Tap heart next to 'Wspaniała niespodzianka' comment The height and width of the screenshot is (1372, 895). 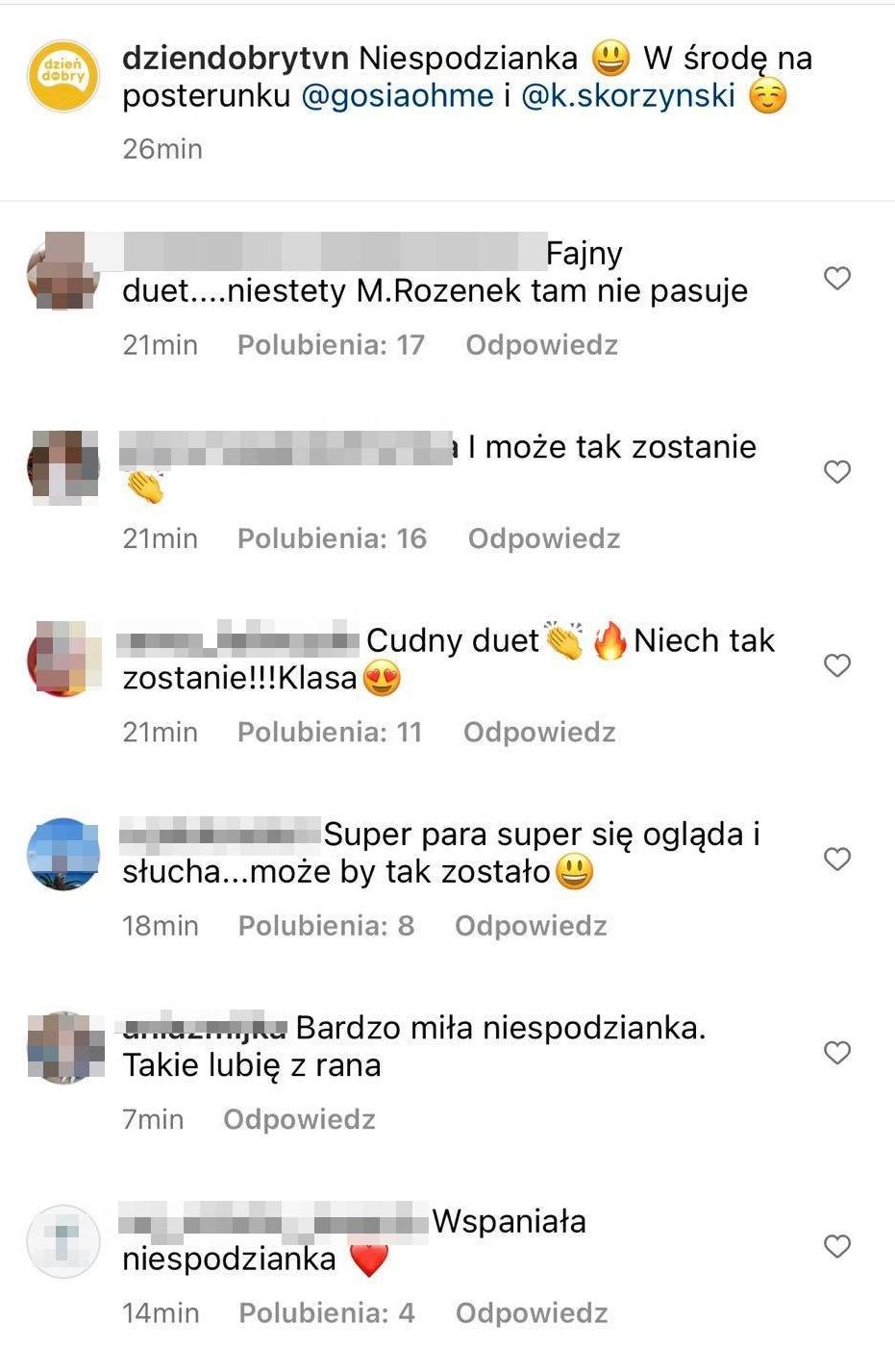(837, 1246)
